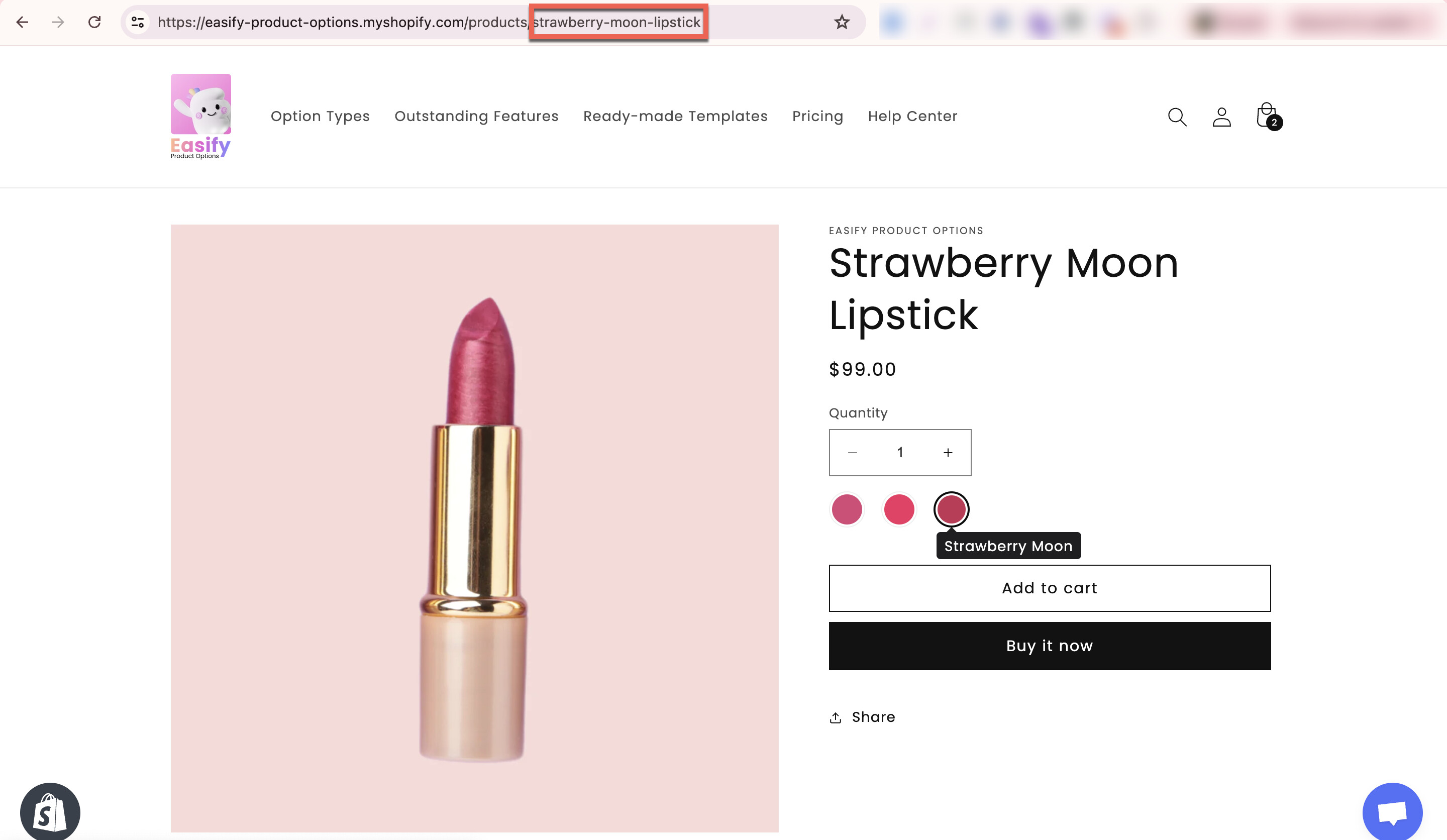Click the Add to cart button
The width and height of the screenshot is (1447, 840).
point(1050,588)
